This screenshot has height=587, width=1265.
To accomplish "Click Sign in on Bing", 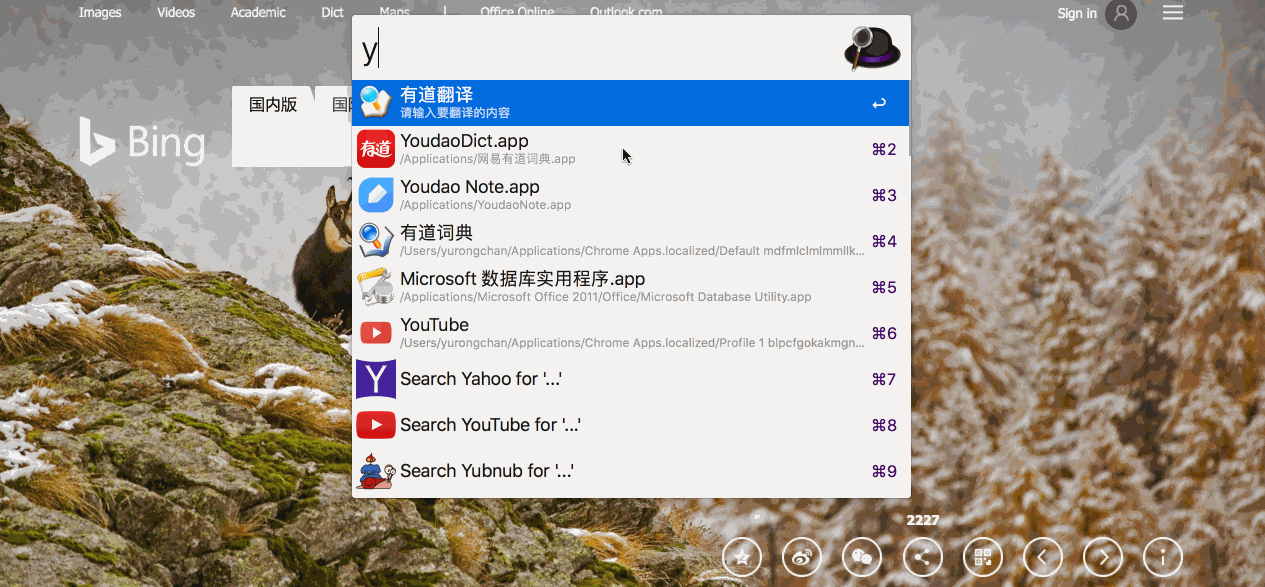I will (x=1077, y=13).
